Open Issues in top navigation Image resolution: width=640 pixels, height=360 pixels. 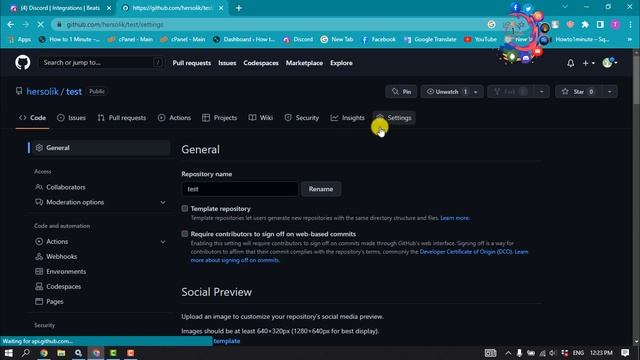(227, 63)
